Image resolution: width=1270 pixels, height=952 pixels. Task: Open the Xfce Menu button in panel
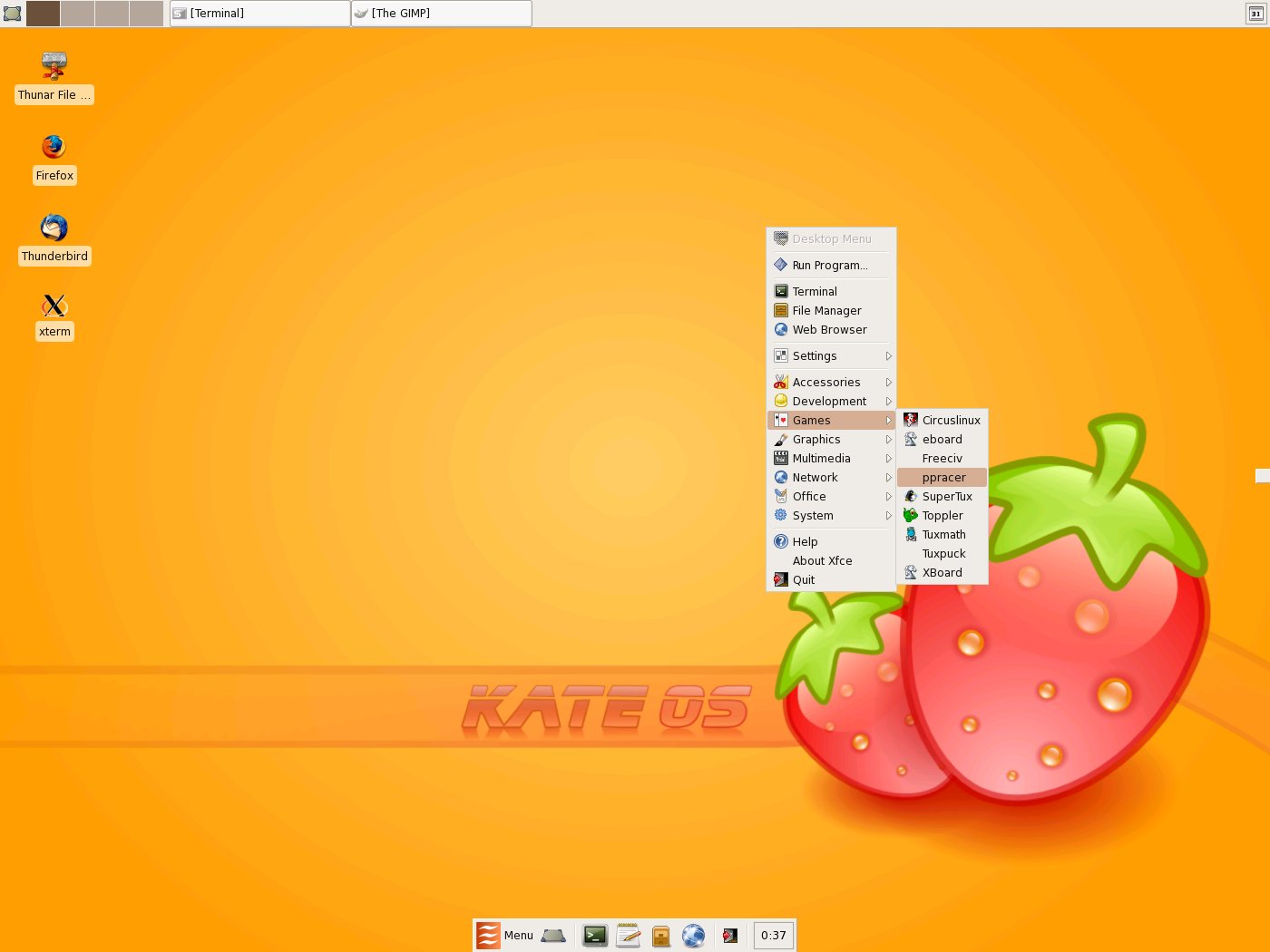coord(505,935)
